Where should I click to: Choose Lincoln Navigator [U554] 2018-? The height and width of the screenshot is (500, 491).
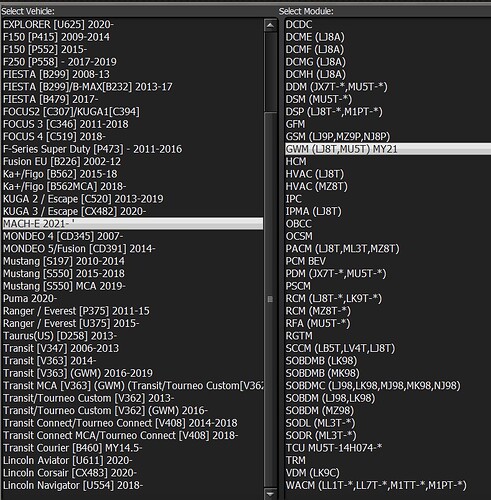click(x=73, y=485)
